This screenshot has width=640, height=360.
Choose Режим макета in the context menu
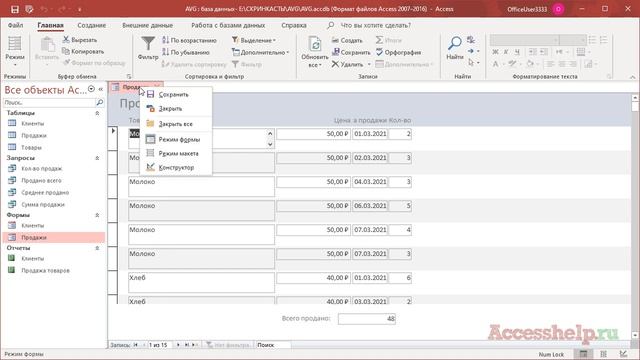[176, 153]
